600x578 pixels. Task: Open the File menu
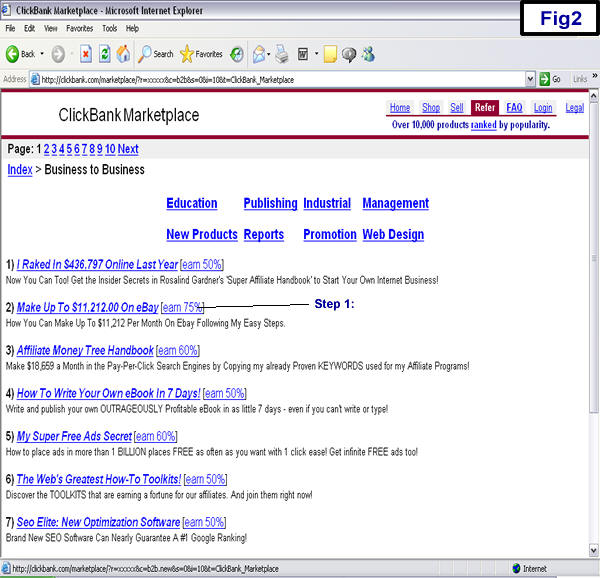(x=10, y=28)
